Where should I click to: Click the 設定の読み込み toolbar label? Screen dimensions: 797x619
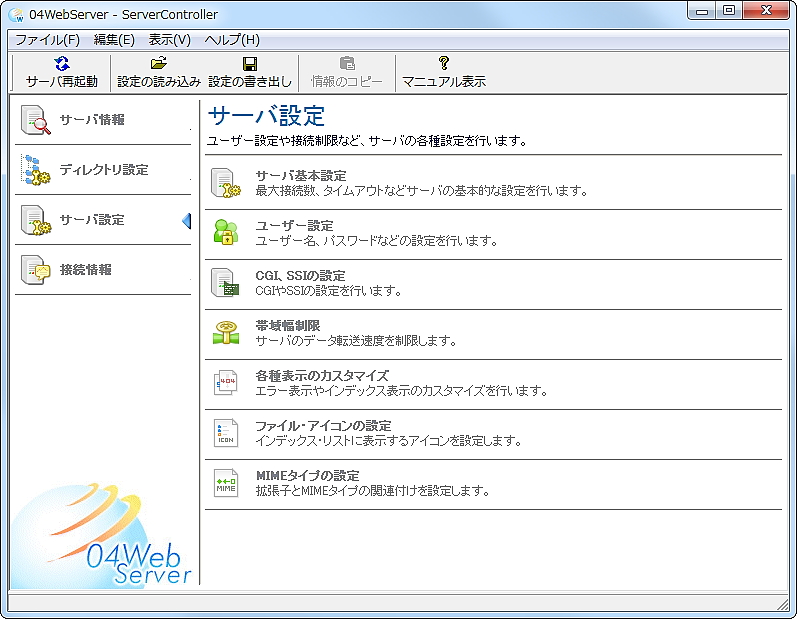tap(159, 82)
